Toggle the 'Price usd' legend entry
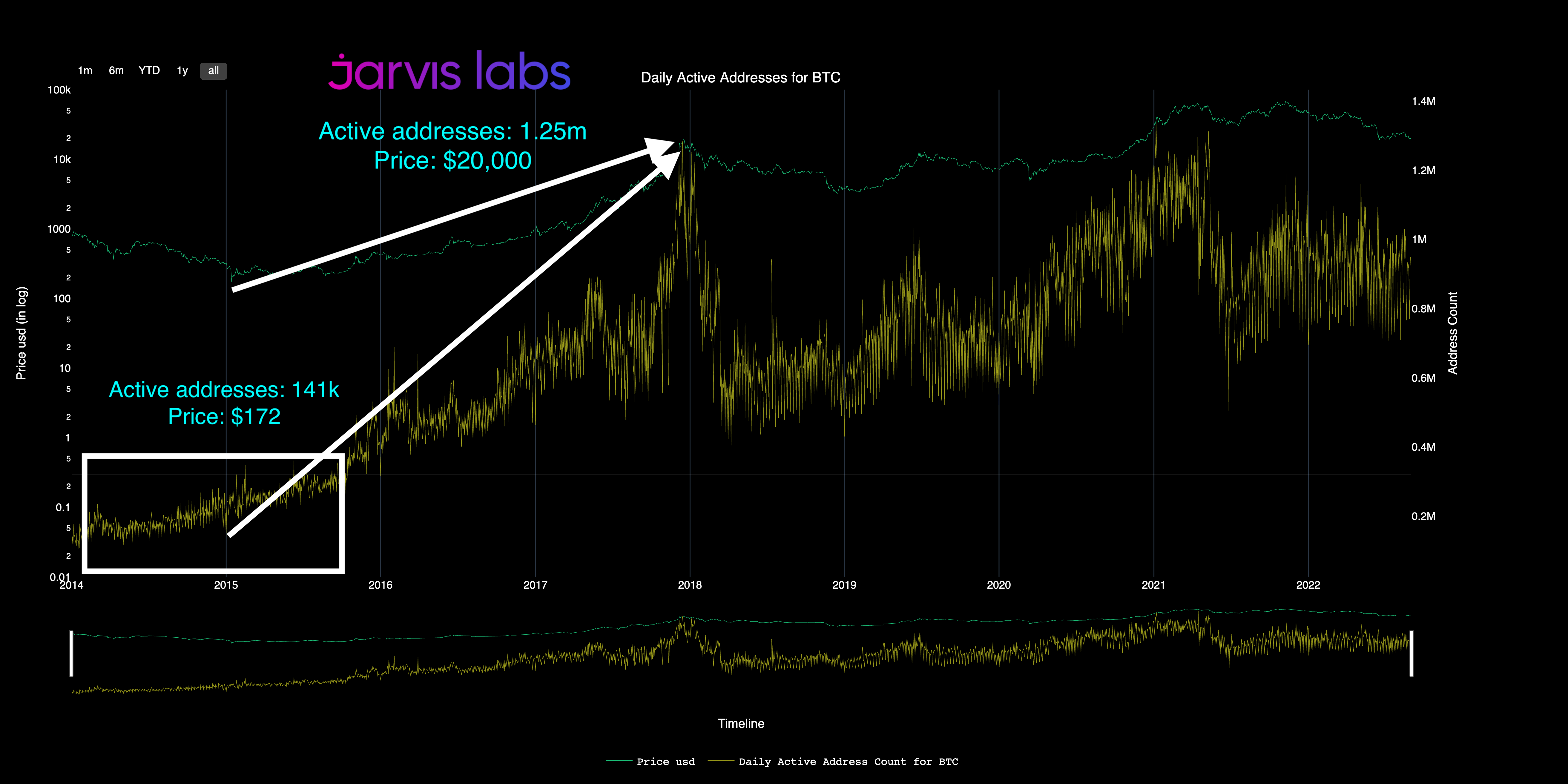Image resolution: width=1568 pixels, height=784 pixels. tap(665, 762)
